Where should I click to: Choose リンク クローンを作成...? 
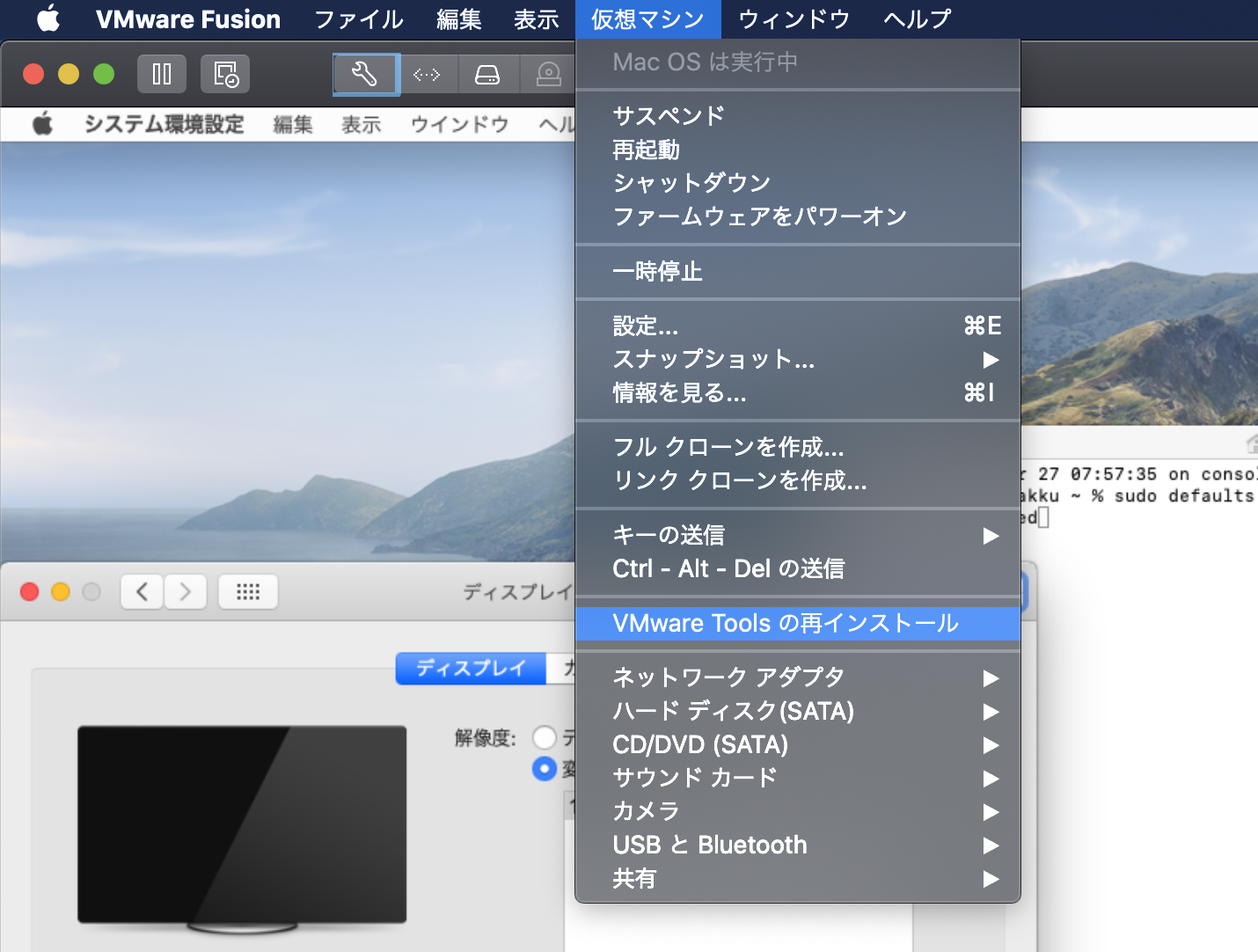(798, 480)
